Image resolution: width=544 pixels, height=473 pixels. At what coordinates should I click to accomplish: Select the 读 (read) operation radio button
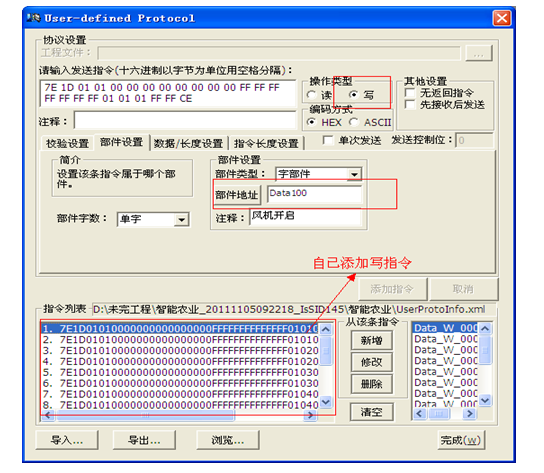click(312, 95)
